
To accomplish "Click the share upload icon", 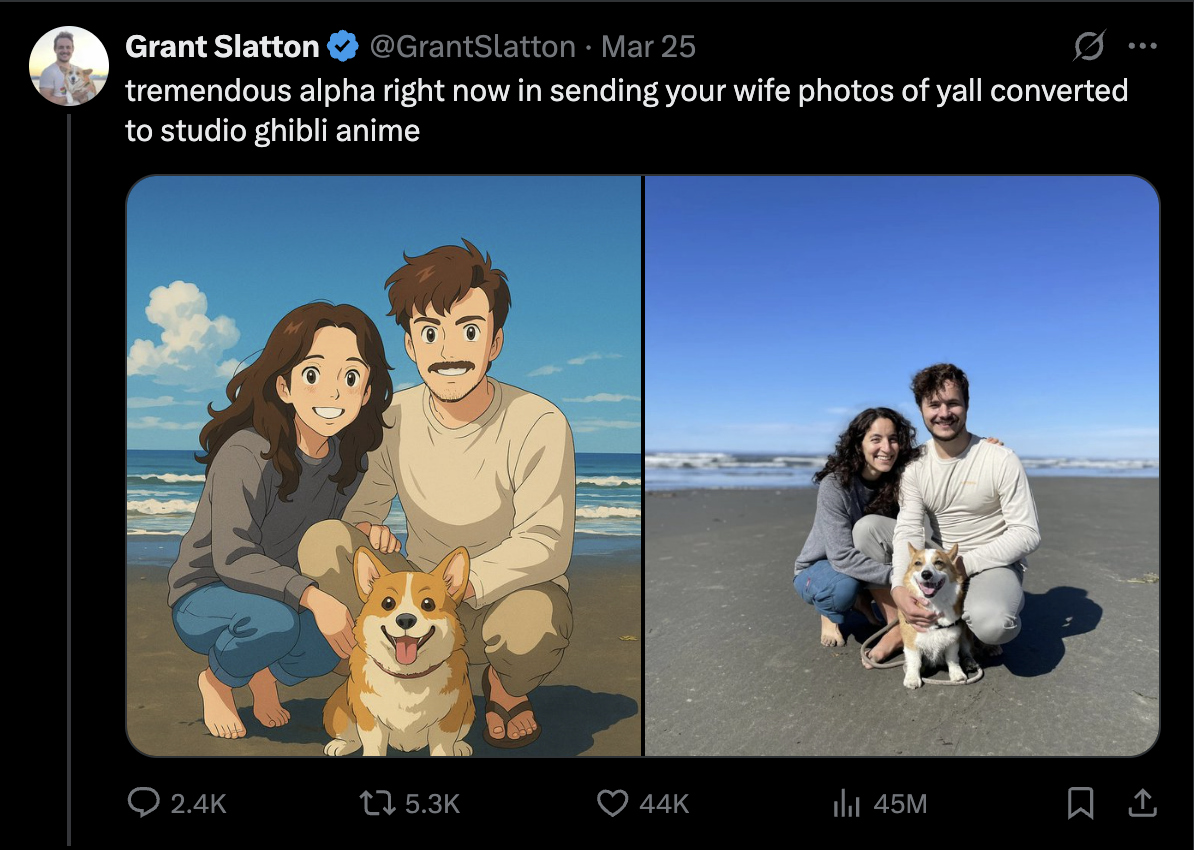I will coord(1142,801).
